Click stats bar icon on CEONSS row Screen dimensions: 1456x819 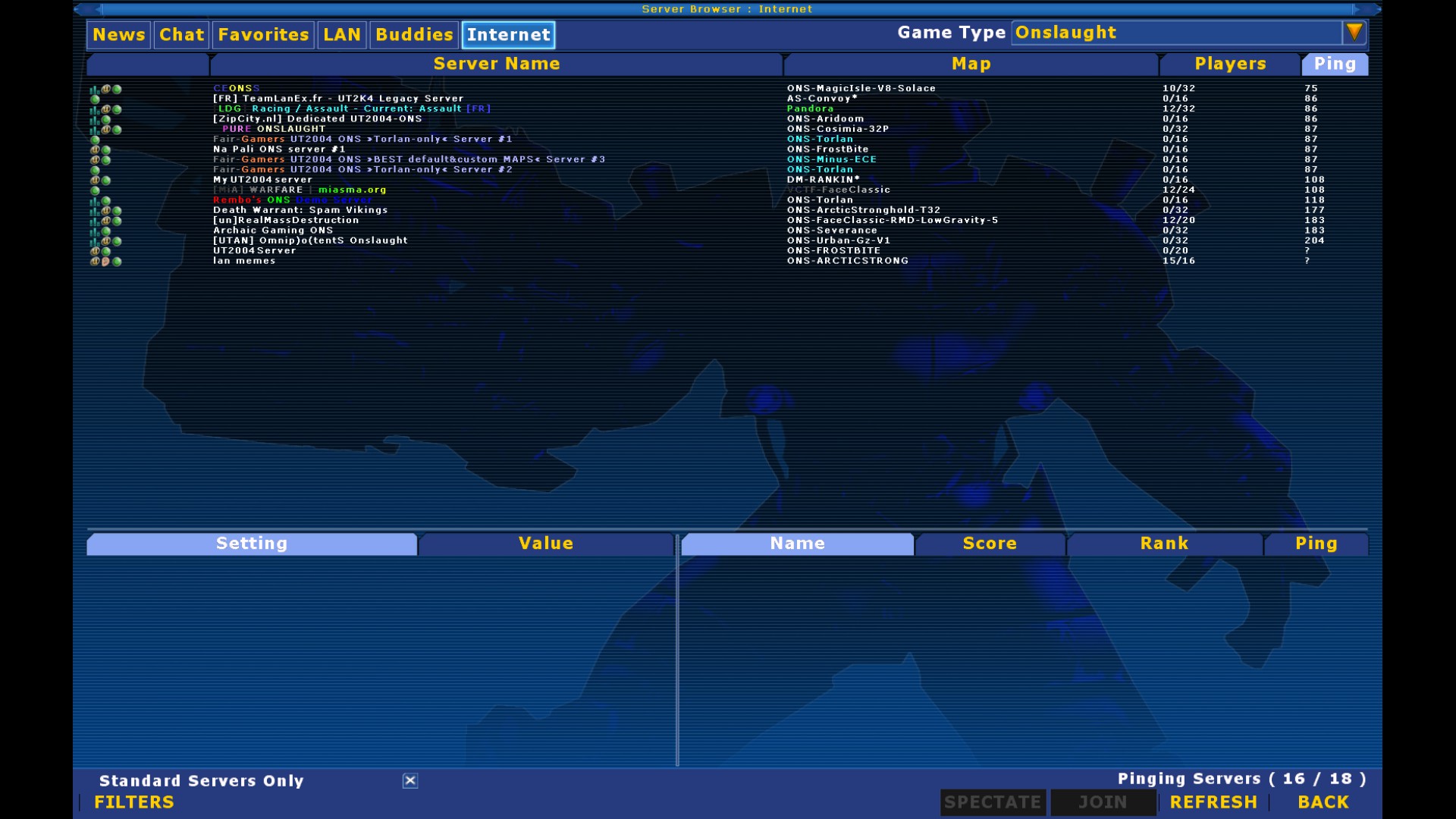pos(94,89)
